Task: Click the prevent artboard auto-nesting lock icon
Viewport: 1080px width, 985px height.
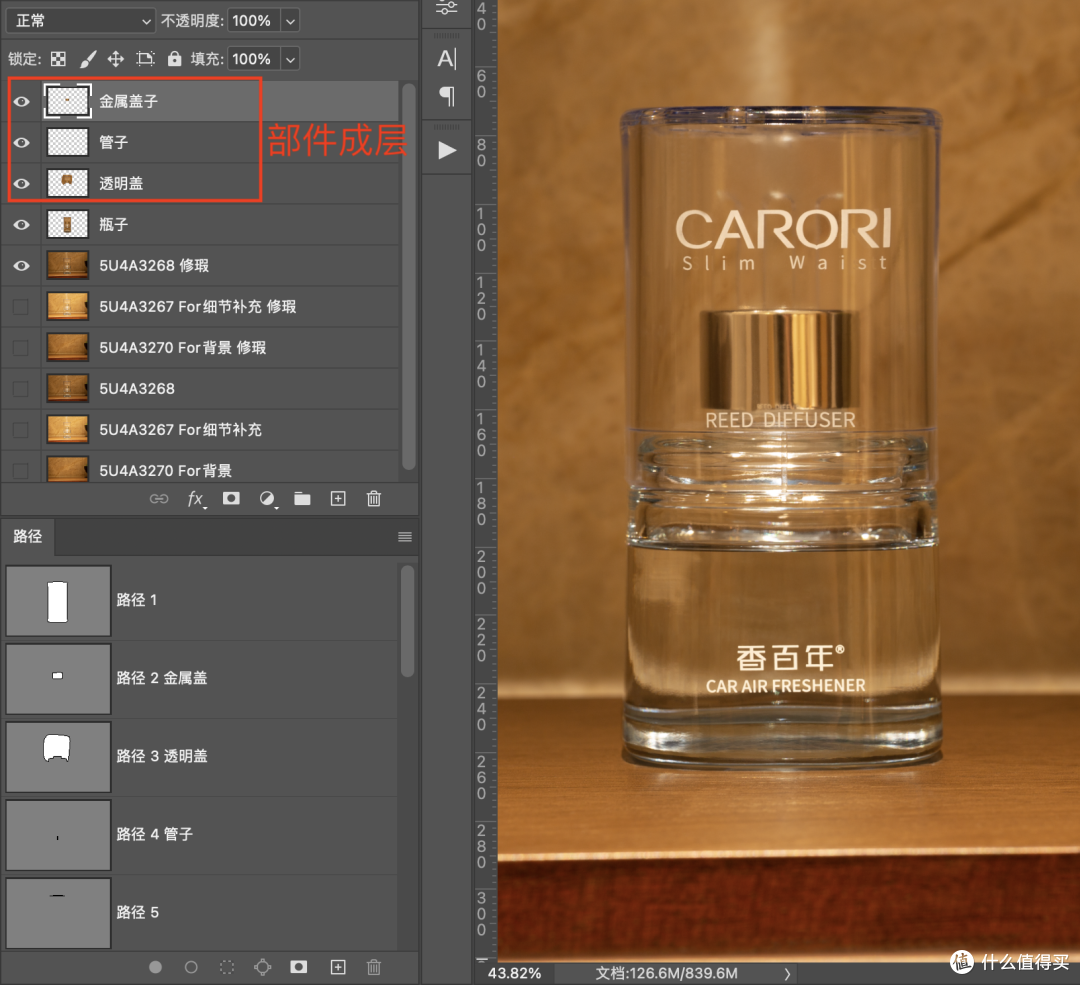Action: click(145, 59)
